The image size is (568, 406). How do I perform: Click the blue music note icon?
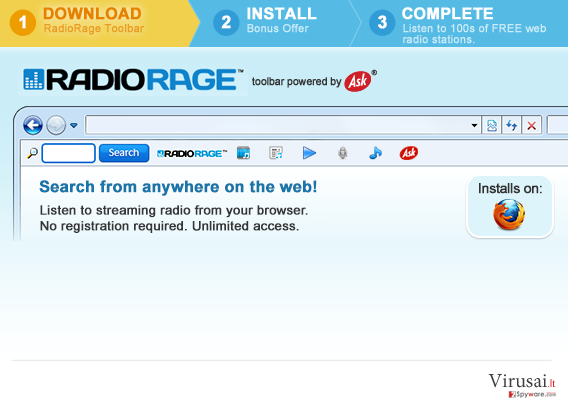pyautogui.click(x=375, y=153)
